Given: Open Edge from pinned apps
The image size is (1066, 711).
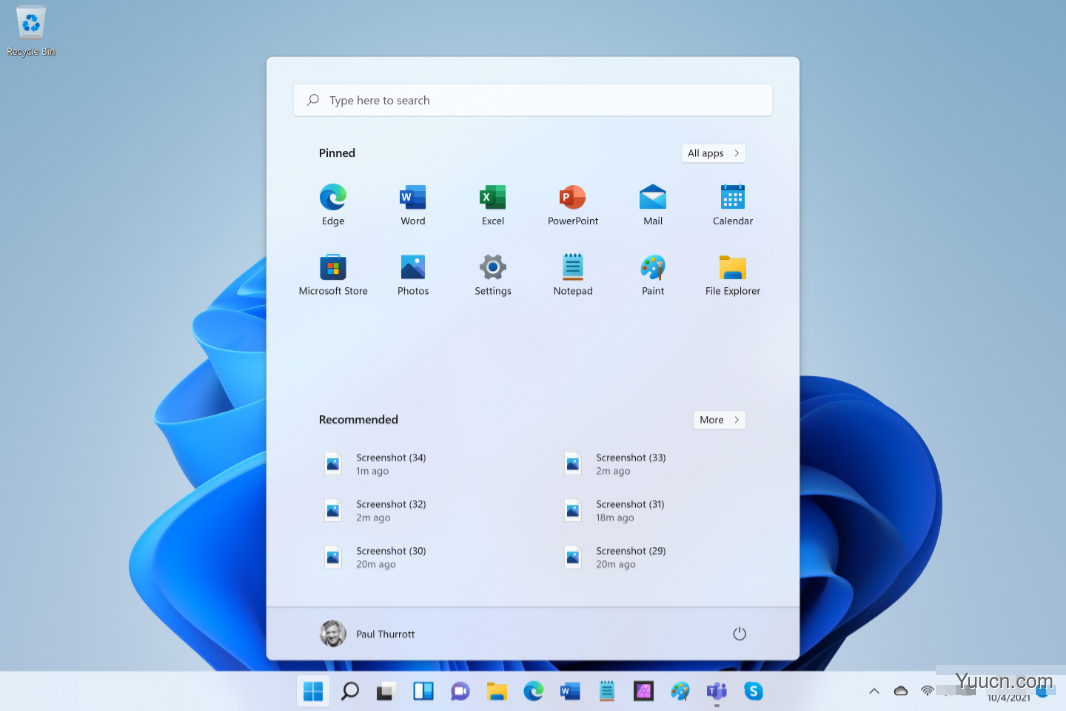Looking at the screenshot, I should coord(332,204).
